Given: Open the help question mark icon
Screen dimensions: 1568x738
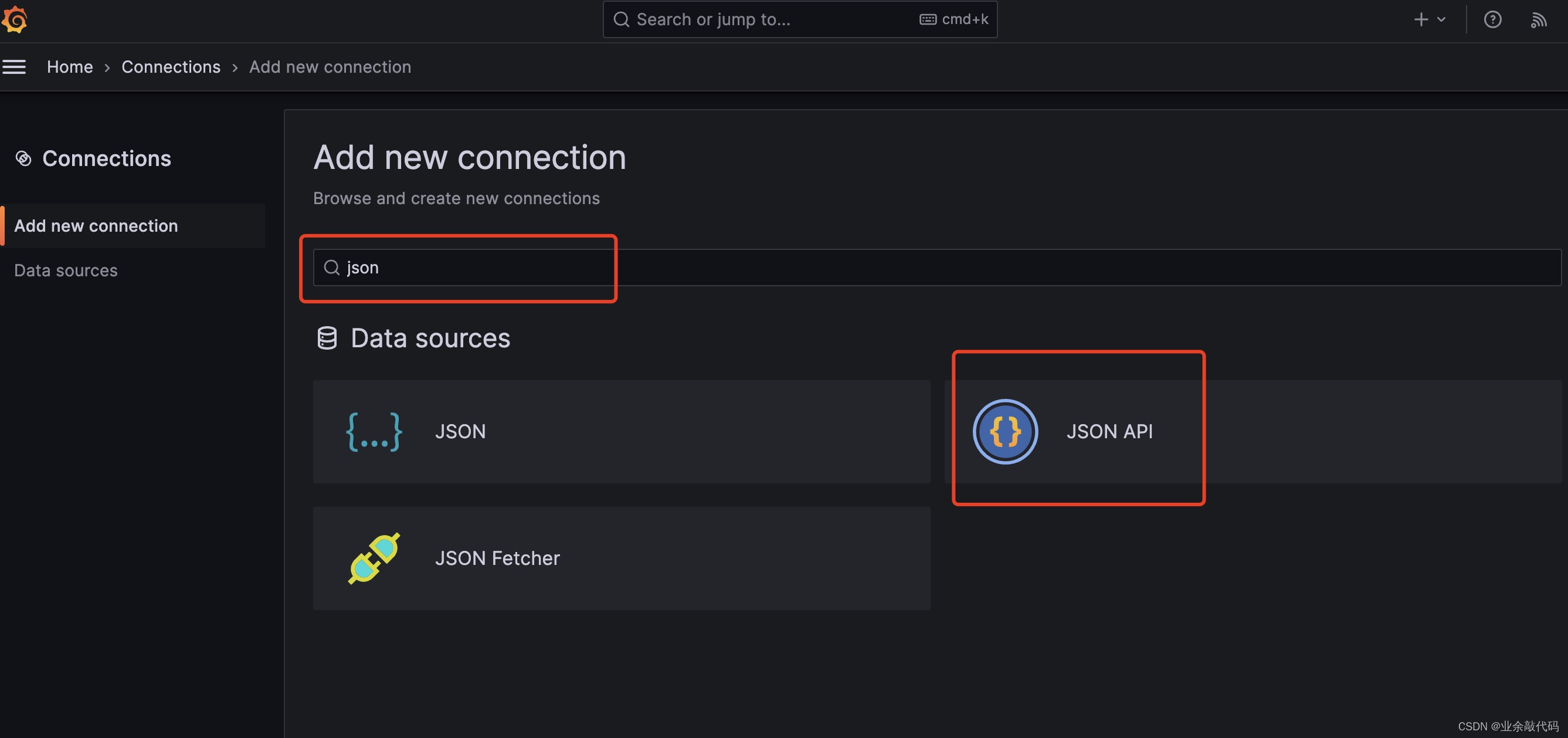Looking at the screenshot, I should (1492, 19).
